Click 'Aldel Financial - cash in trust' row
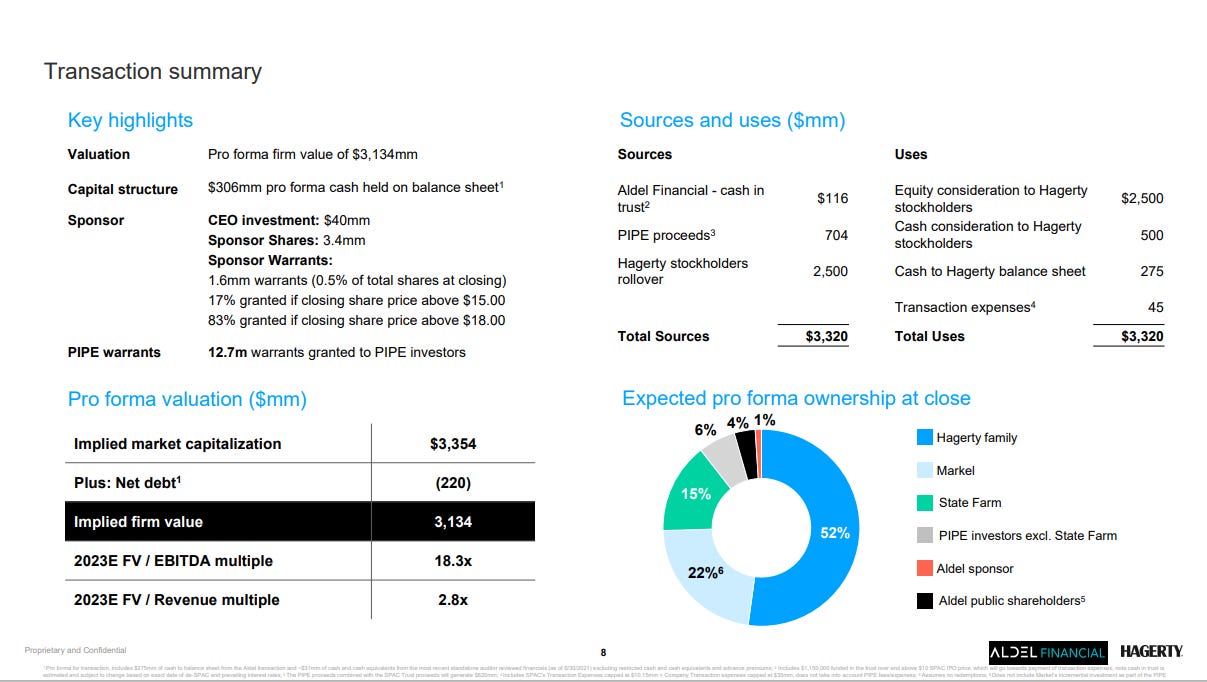The image size is (1207, 682). pos(691,198)
